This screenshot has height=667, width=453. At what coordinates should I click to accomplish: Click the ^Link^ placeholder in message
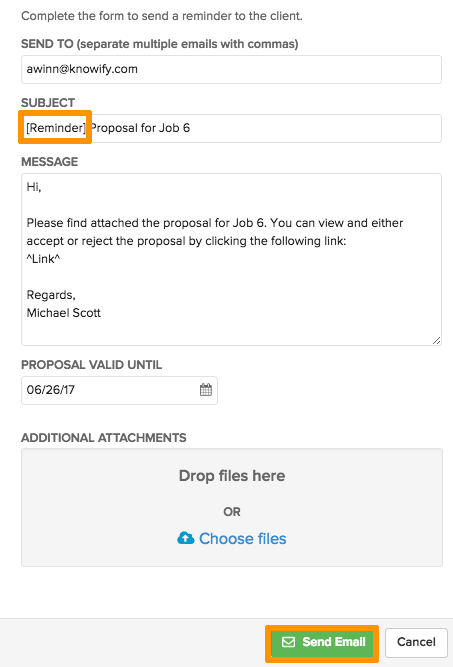pyautogui.click(x=43, y=259)
